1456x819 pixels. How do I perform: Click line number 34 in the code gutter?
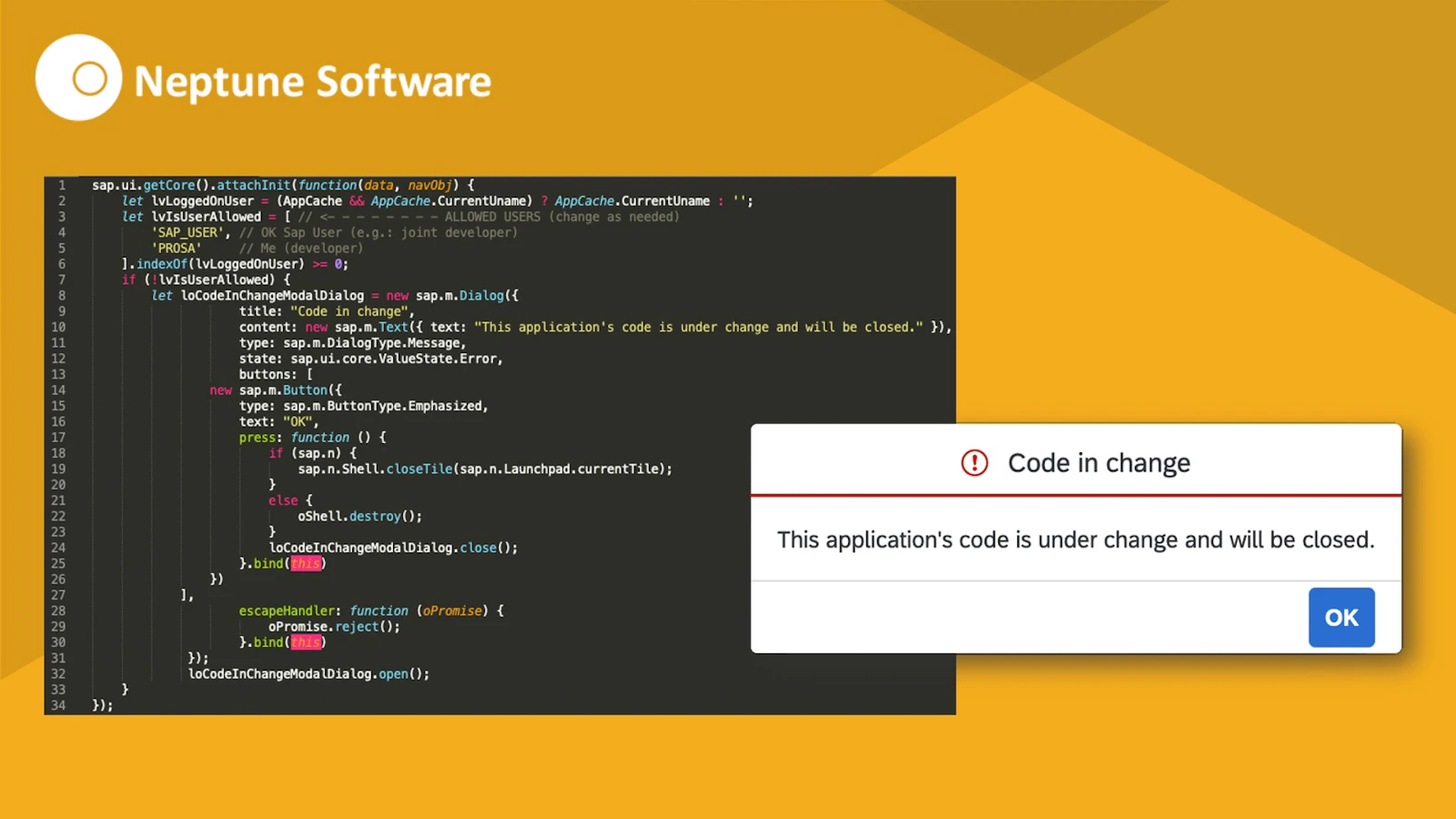58,705
